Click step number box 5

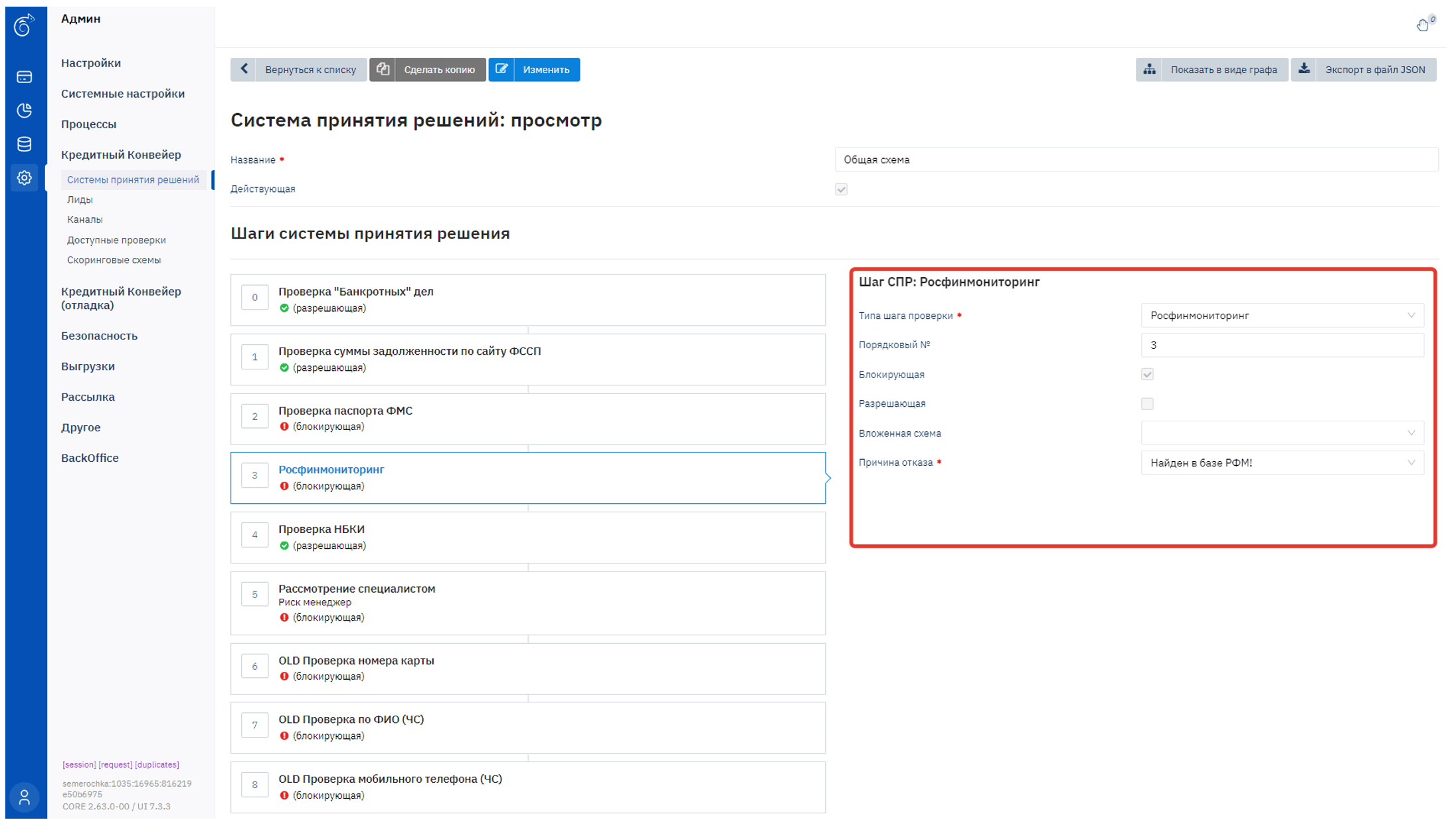254,595
